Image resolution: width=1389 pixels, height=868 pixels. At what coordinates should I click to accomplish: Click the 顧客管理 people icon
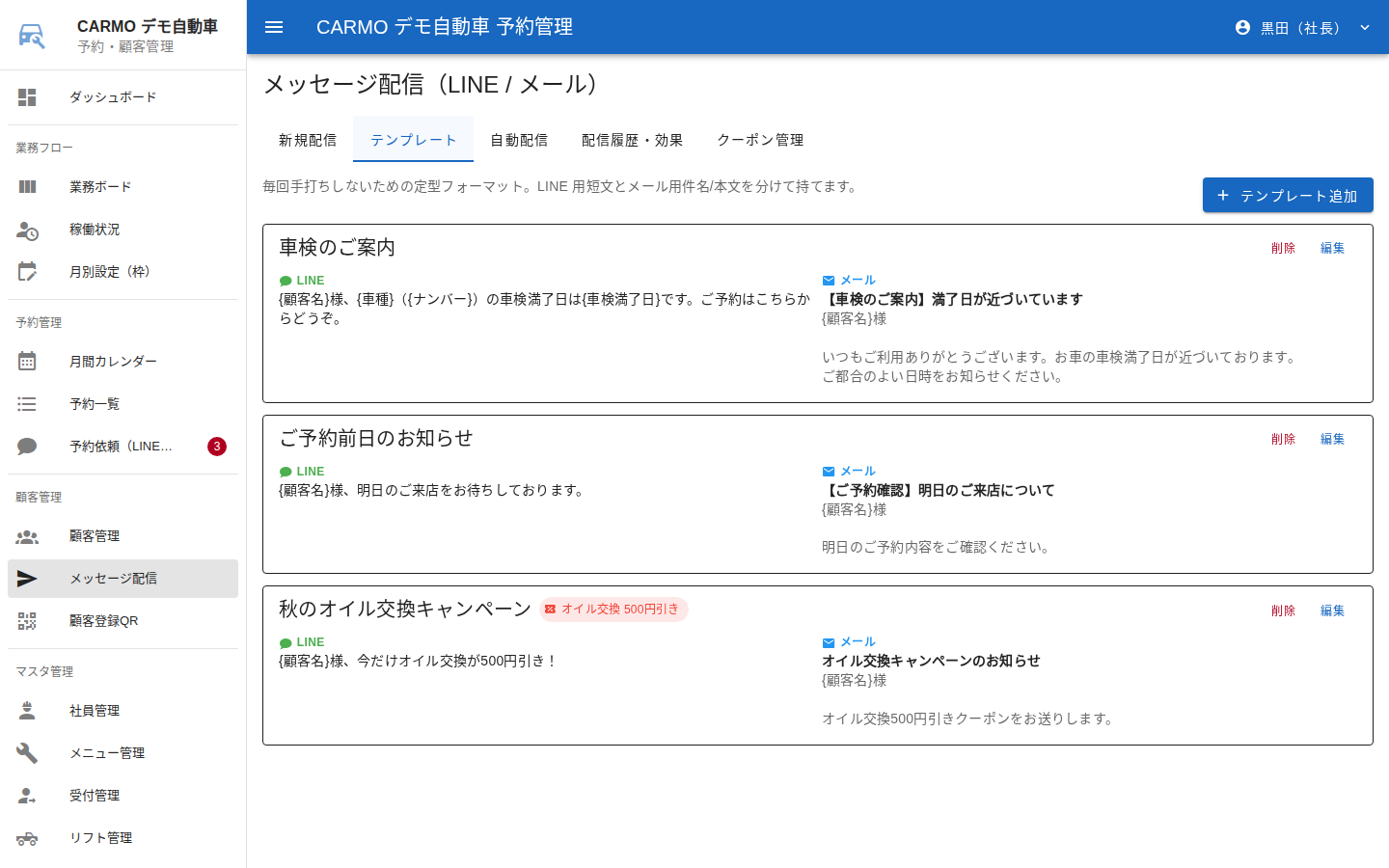pyautogui.click(x=27, y=536)
